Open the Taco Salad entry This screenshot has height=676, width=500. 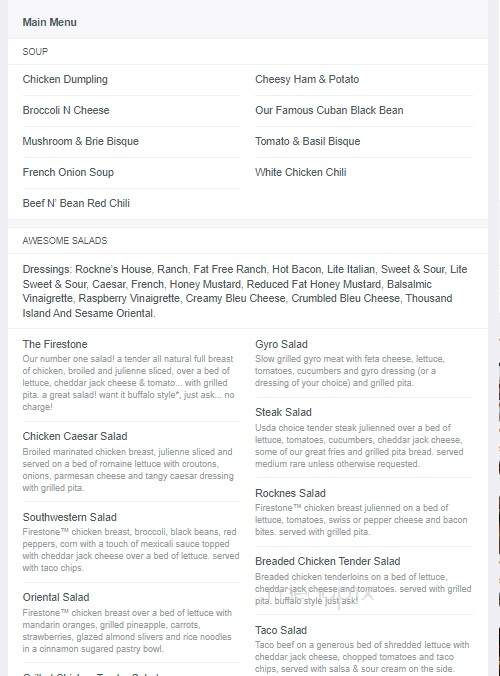(281, 630)
